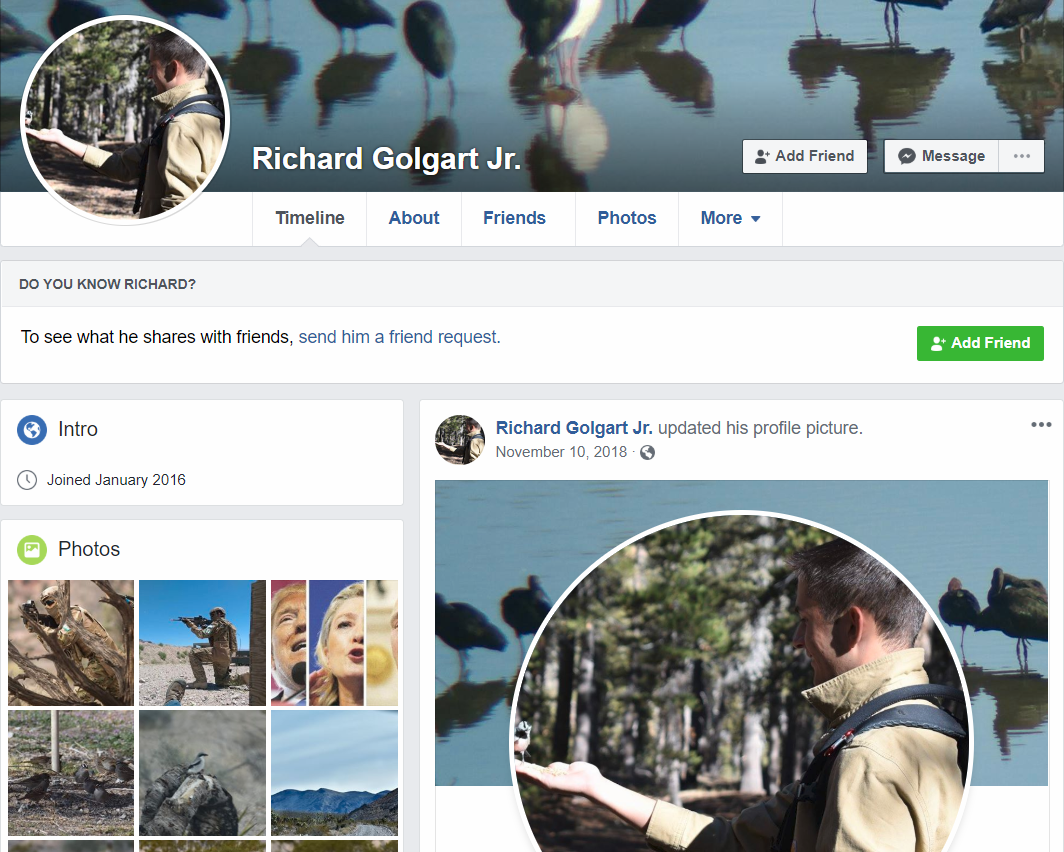The height and width of the screenshot is (852, 1064).
Task: Open the Photos tab
Action: tap(627, 218)
